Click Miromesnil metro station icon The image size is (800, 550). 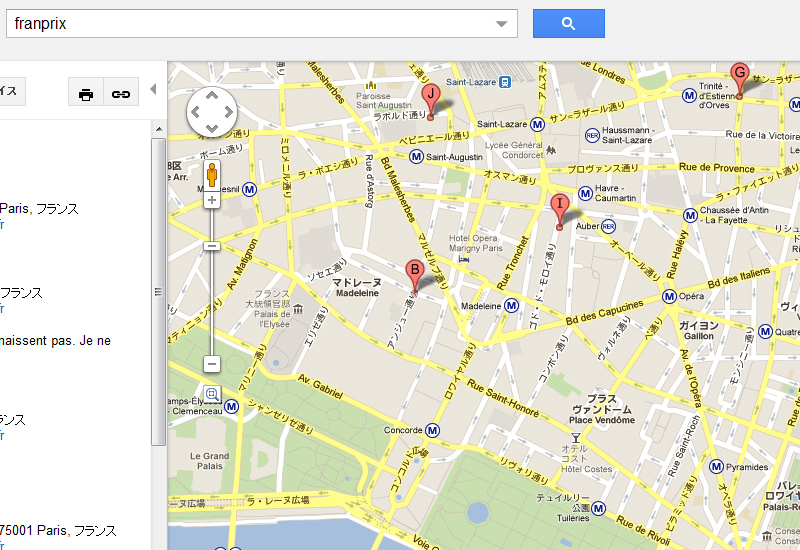(249, 189)
